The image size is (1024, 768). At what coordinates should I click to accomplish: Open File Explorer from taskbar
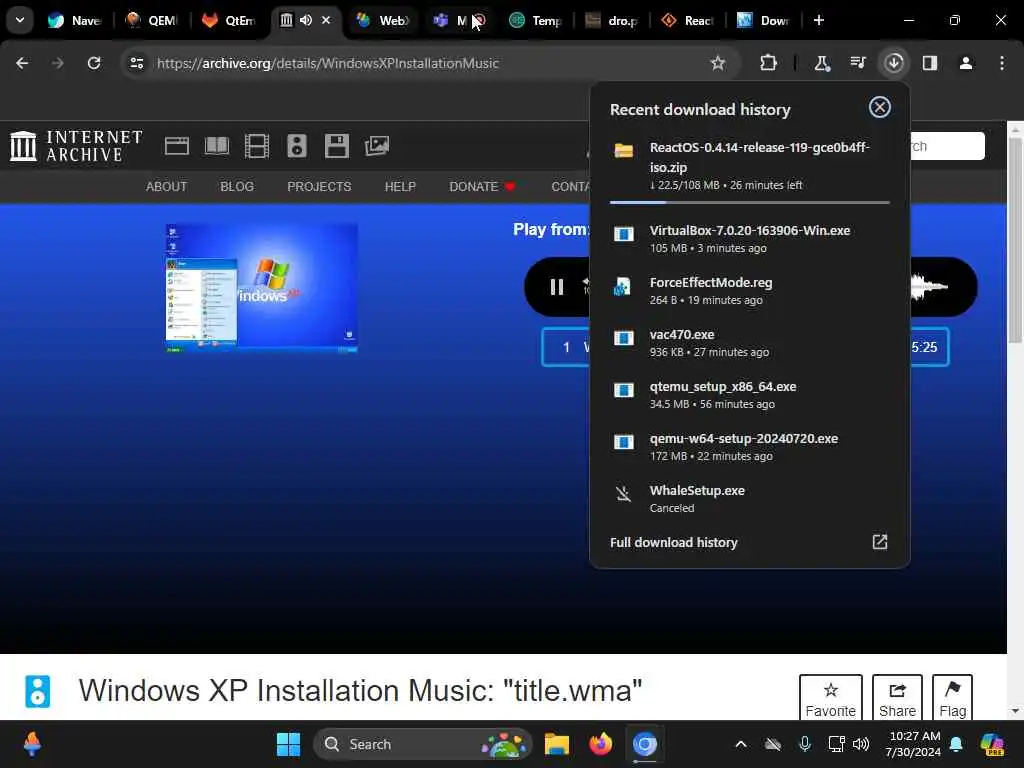coord(556,744)
